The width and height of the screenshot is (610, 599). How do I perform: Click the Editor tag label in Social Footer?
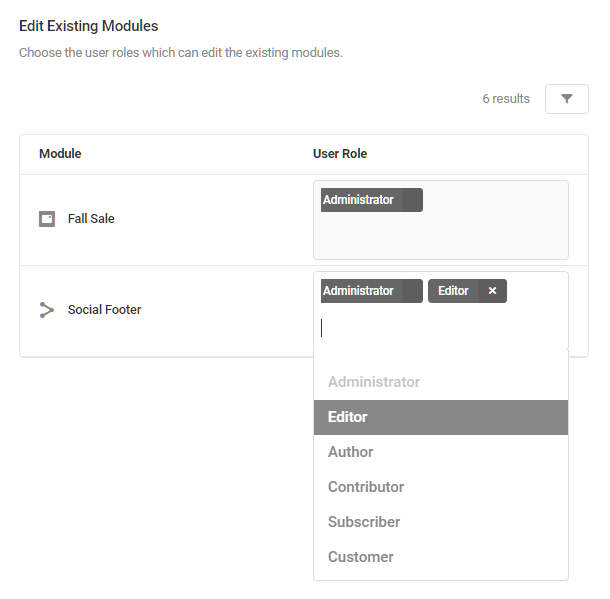(x=453, y=291)
